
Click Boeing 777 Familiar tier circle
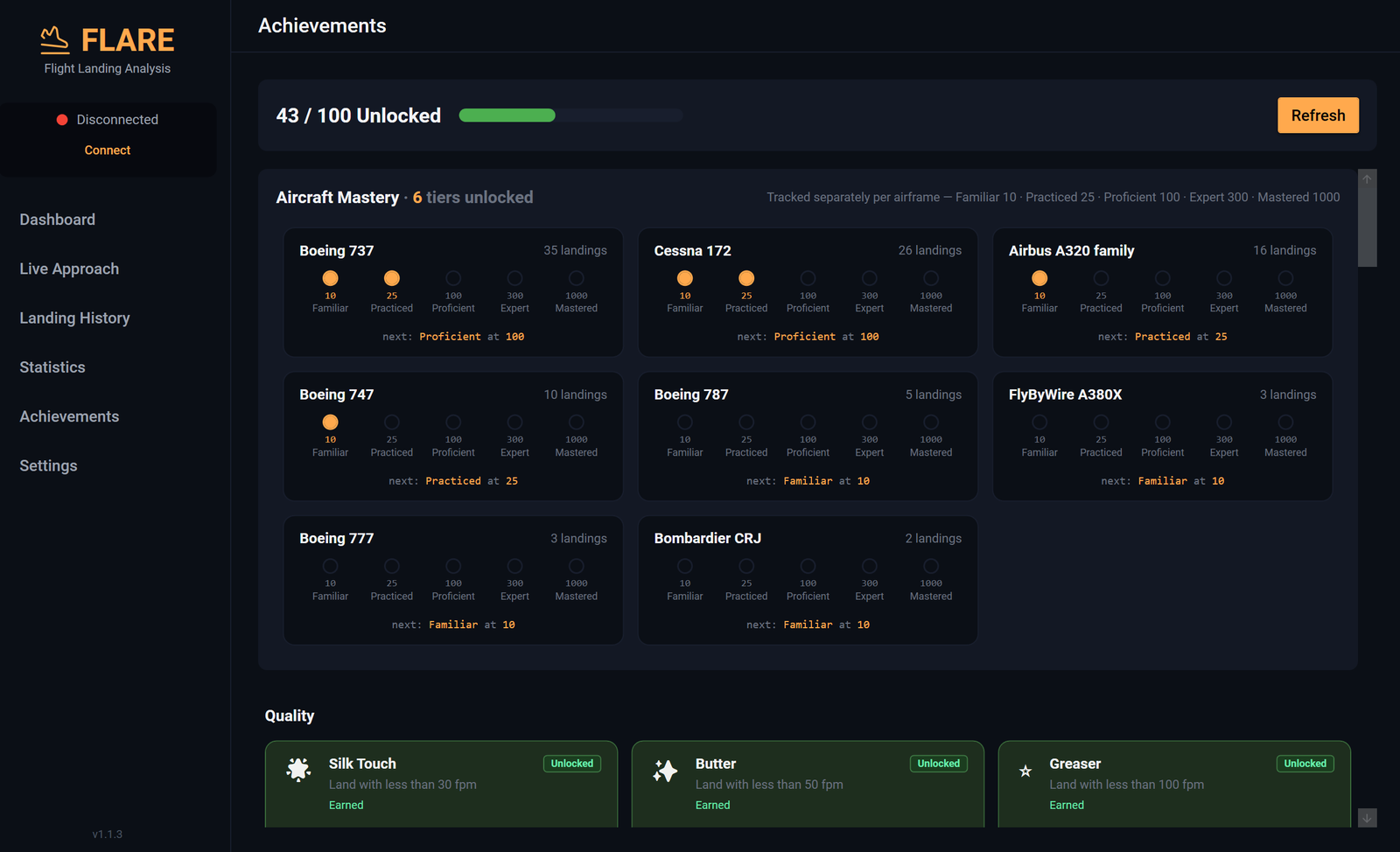click(330, 566)
